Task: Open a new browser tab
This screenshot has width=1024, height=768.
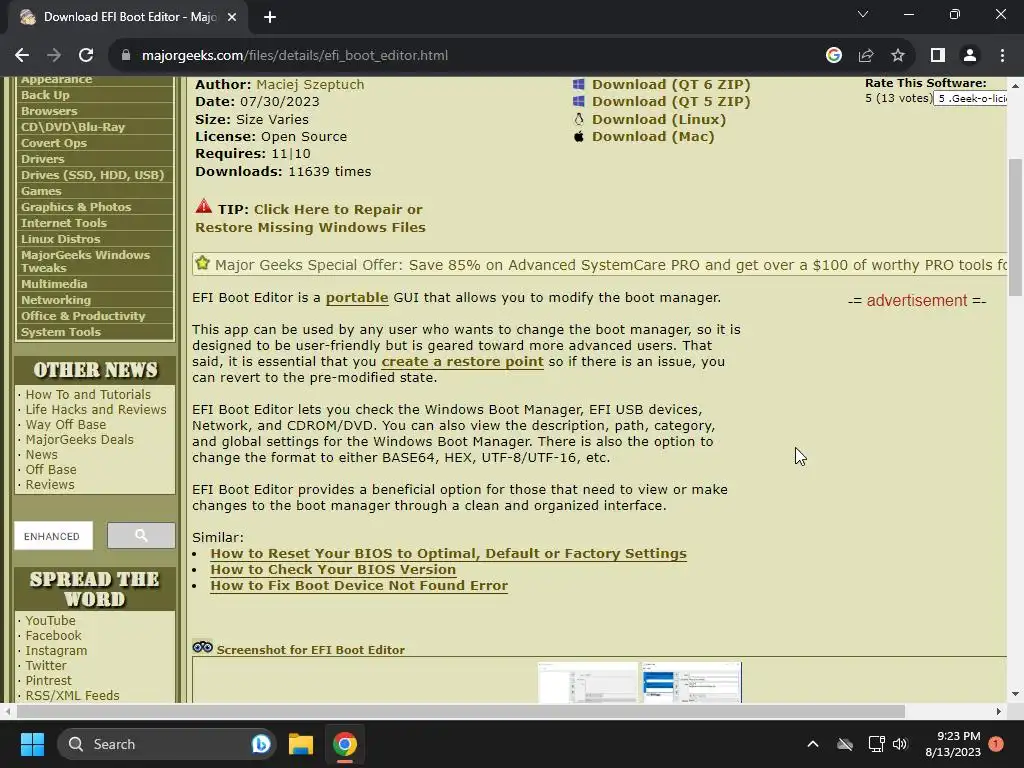Action: coord(270,18)
